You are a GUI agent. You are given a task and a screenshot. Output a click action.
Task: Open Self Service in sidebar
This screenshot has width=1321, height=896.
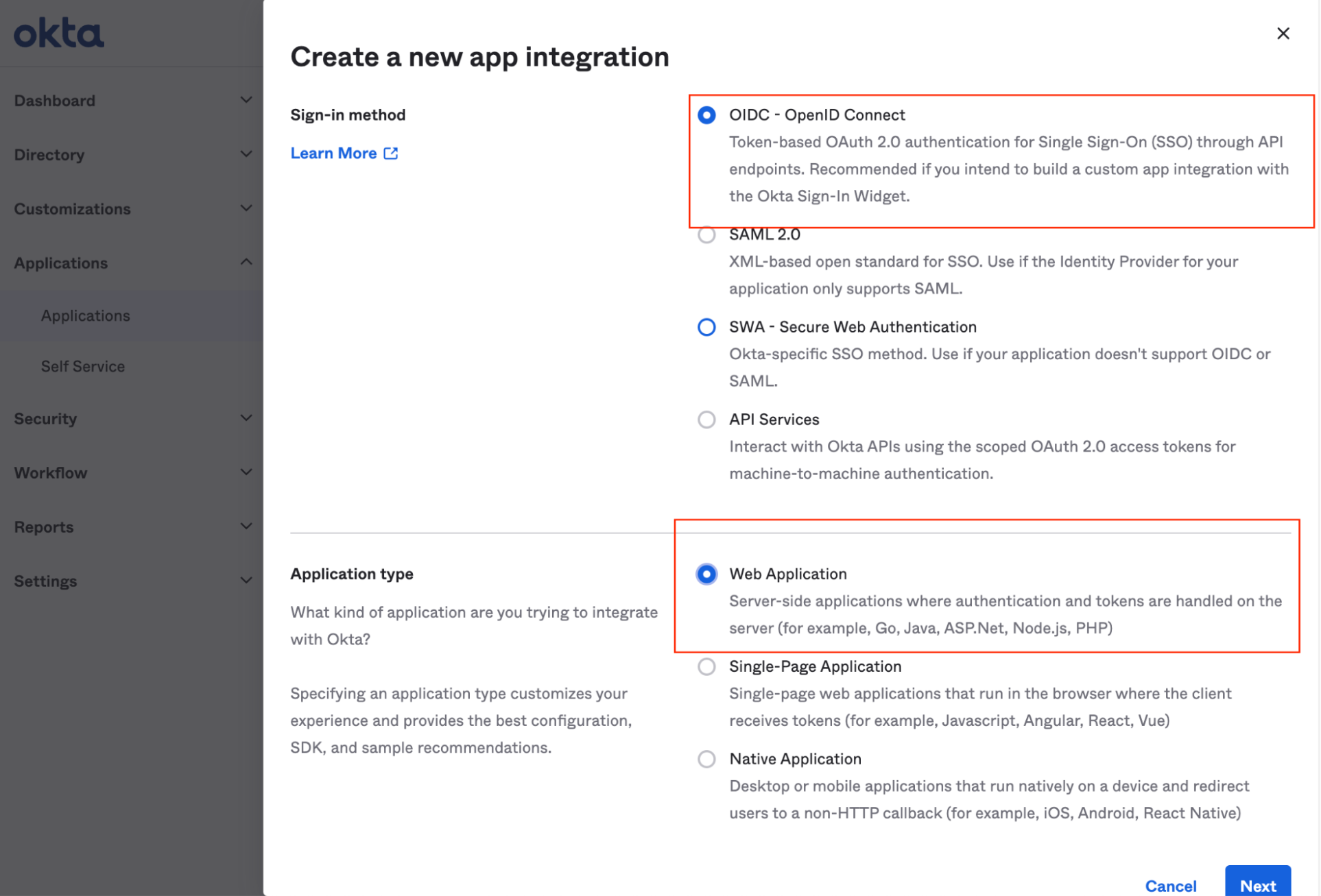[x=83, y=366]
